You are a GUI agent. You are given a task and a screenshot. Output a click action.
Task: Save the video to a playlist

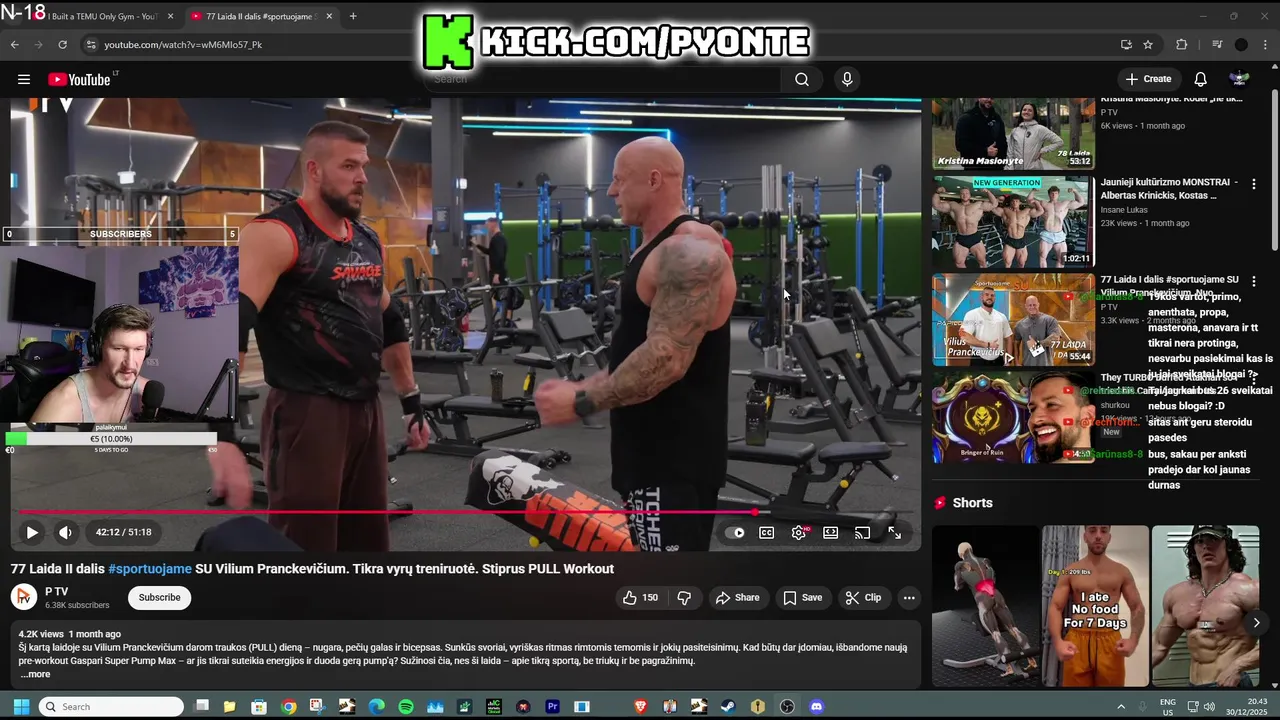(802, 597)
